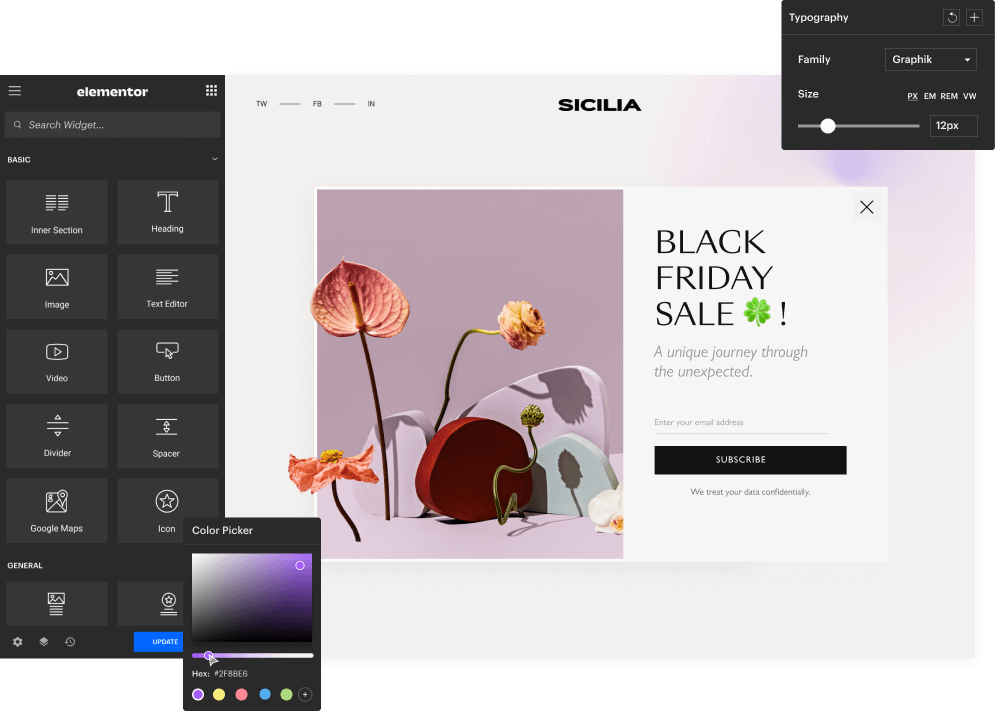Pick the Spacer widget
This screenshot has height=712, width=995.
pyautogui.click(x=167, y=436)
